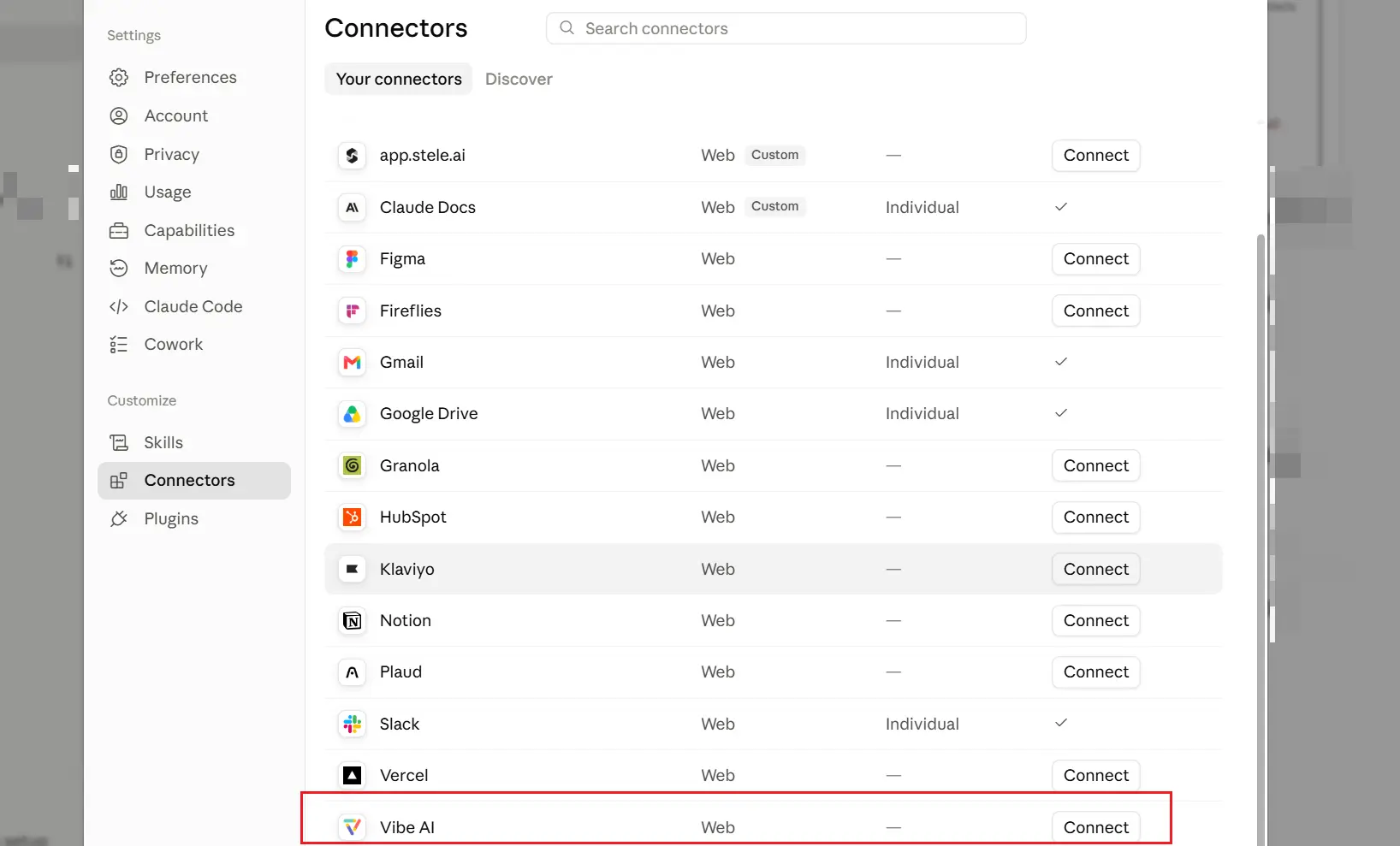The height and width of the screenshot is (846, 1400).
Task: Open Memory settings
Action: point(194,268)
